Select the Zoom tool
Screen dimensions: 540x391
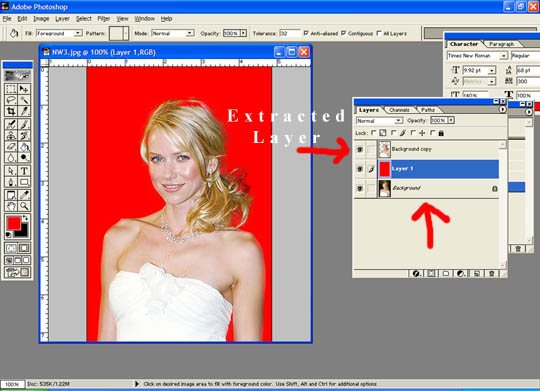pos(24,206)
